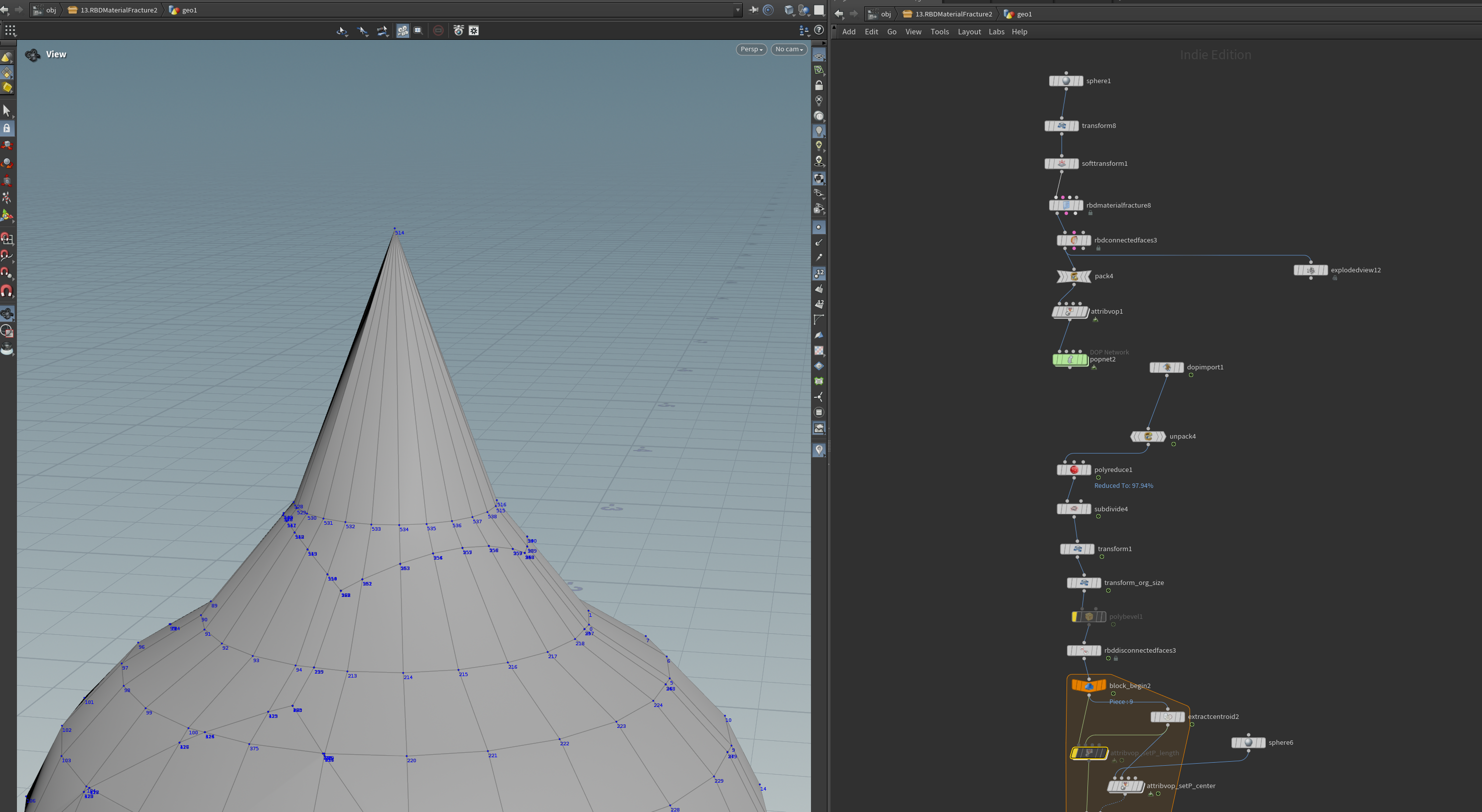Expand the viewport path bar dropdown arrow
Image resolution: width=1482 pixels, height=812 pixels.
(x=738, y=10)
